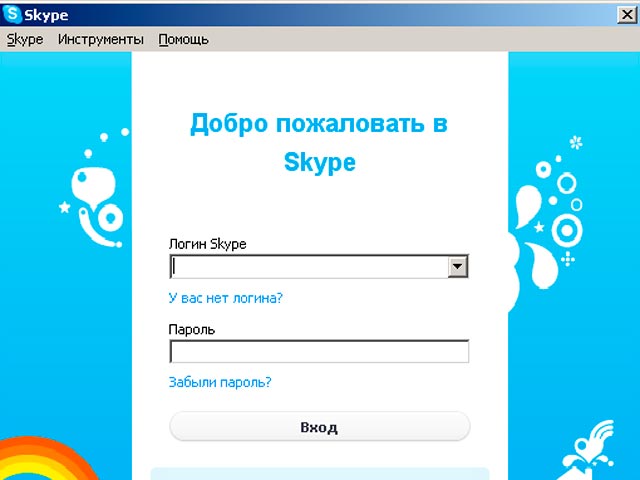Open the Skype menu
This screenshot has height=480, width=640.
pyautogui.click(x=25, y=40)
